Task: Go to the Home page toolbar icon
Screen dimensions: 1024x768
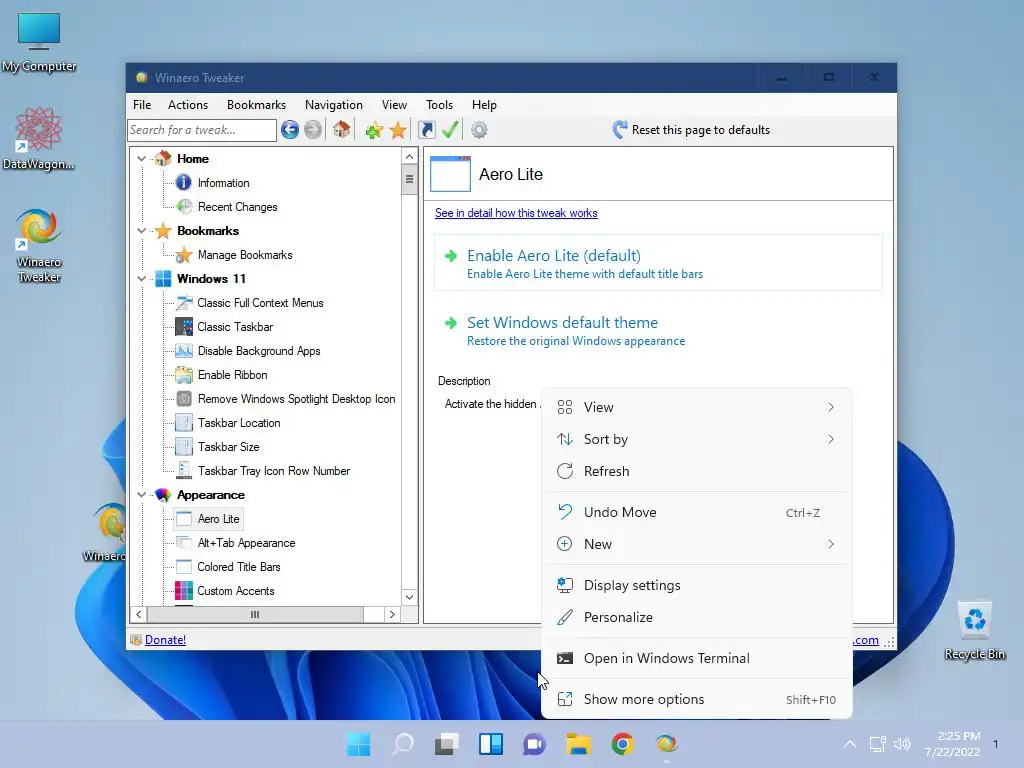Action: click(x=342, y=129)
